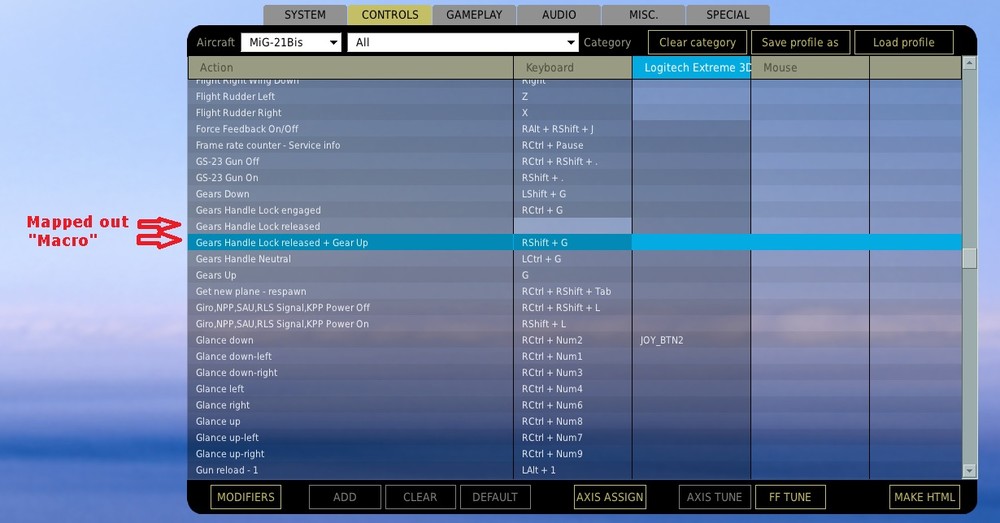Click the MAKE HTML button
This screenshot has width=1000, height=523.
pyautogui.click(x=925, y=497)
